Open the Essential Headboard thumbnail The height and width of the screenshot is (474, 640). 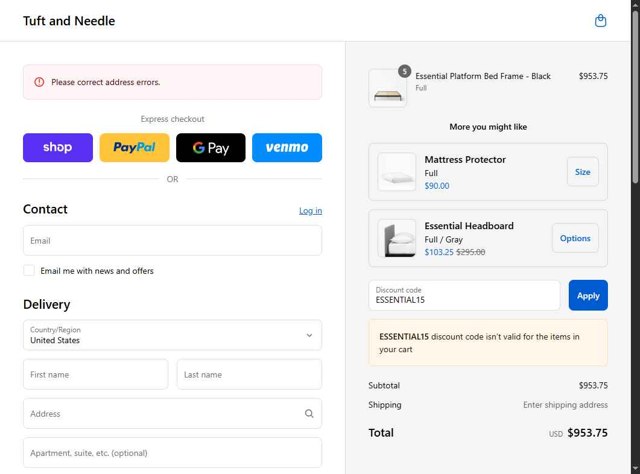[396, 238]
